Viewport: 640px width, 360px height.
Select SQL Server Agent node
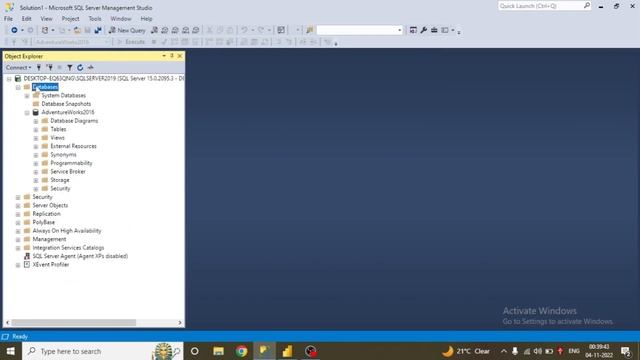pos(80,256)
